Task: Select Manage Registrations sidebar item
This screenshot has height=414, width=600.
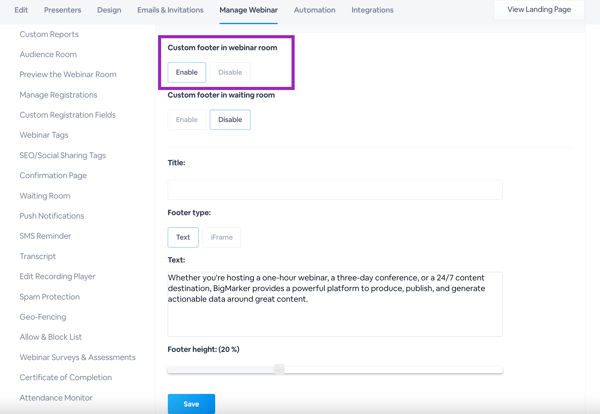Action: 58,95
